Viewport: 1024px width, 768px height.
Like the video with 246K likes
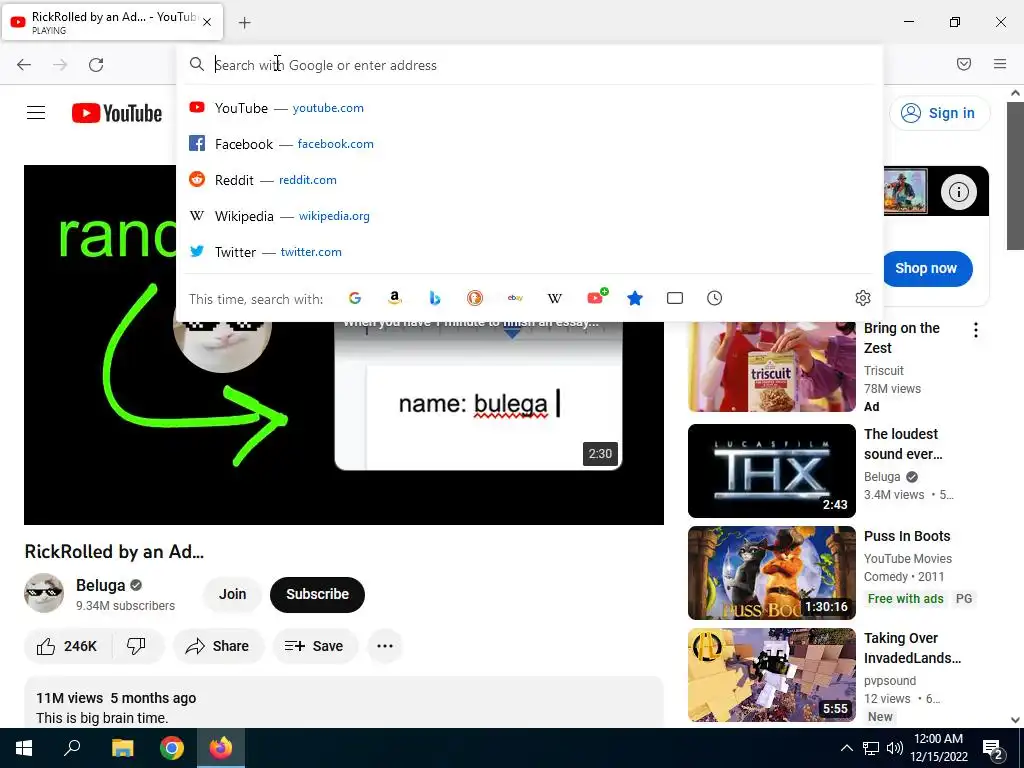[67, 646]
